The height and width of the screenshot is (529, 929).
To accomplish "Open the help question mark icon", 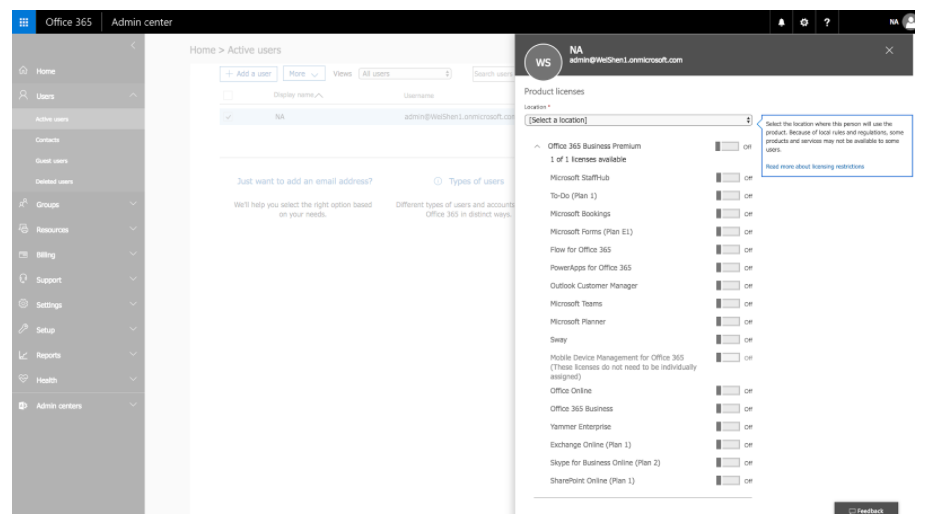I will (x=827, y=23).
